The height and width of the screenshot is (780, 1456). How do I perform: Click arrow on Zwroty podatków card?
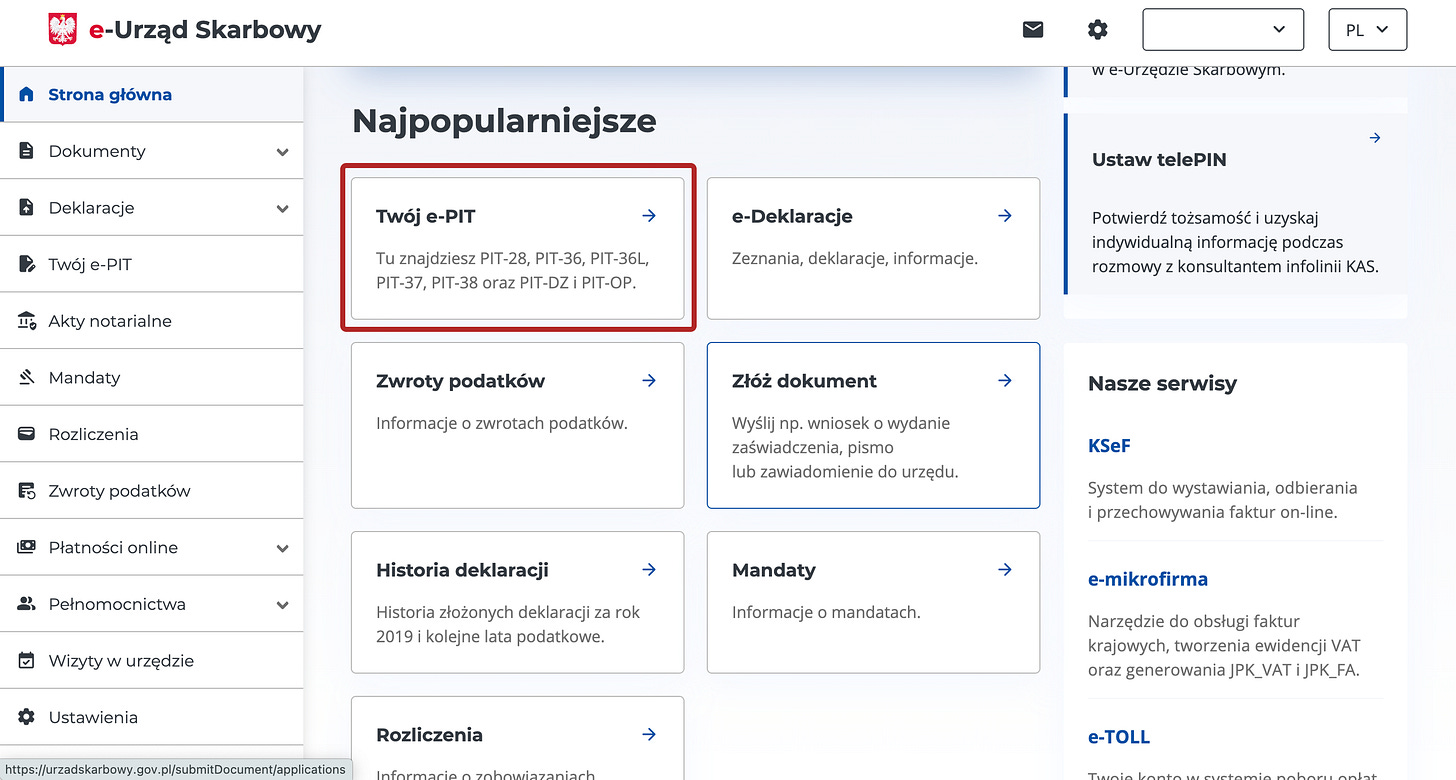[649, 380]
